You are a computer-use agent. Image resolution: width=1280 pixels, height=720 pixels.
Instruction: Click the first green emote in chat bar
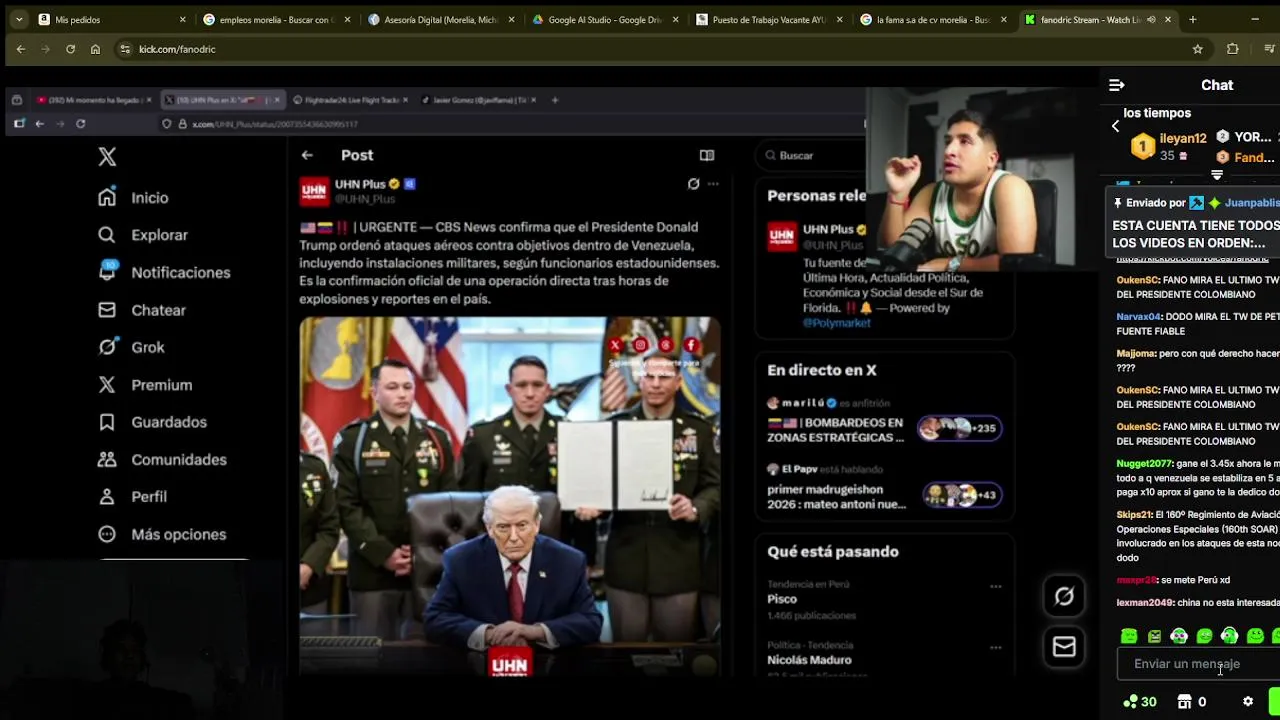click(1129, 636)
